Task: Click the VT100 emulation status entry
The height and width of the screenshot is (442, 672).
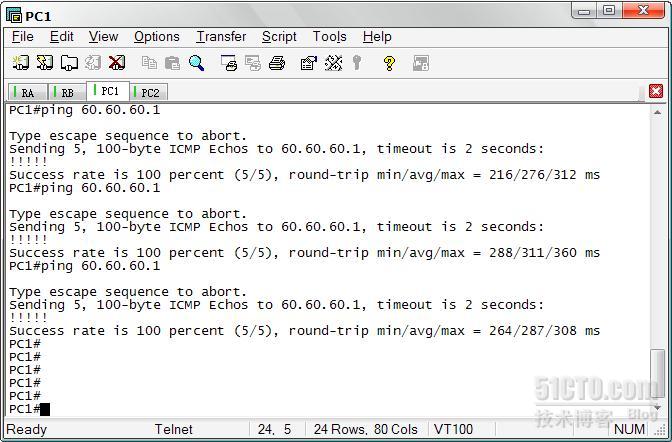Action: pos(453,429)
